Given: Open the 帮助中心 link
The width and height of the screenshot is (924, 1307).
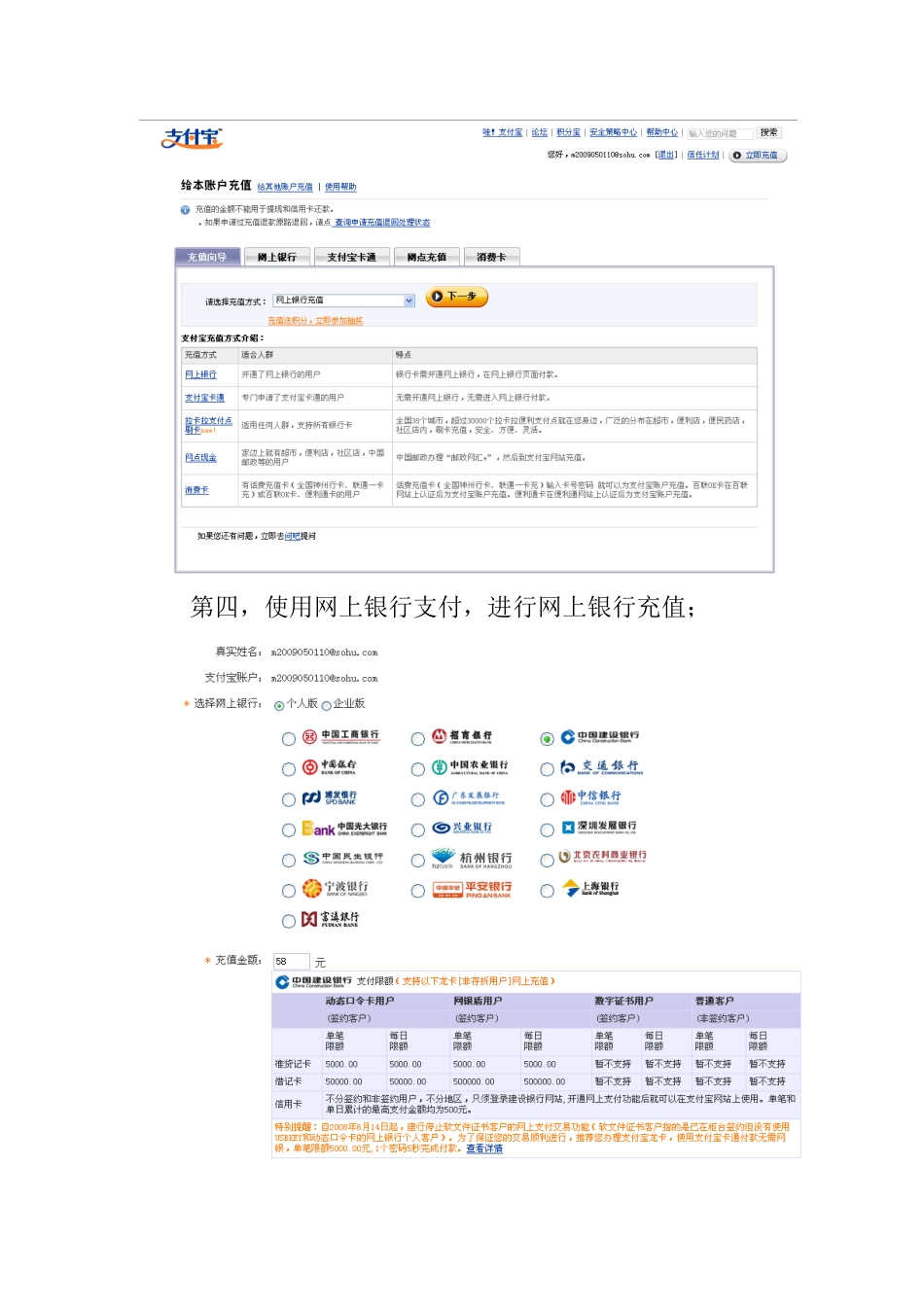Looking at the screenshot, I should [x=662, y=133].
